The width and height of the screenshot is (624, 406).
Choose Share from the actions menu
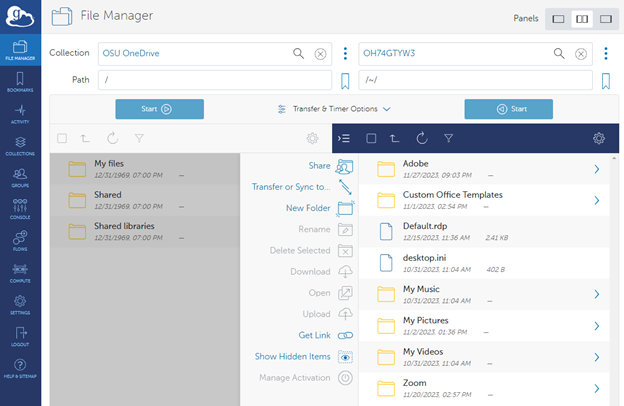pos(331,166)
